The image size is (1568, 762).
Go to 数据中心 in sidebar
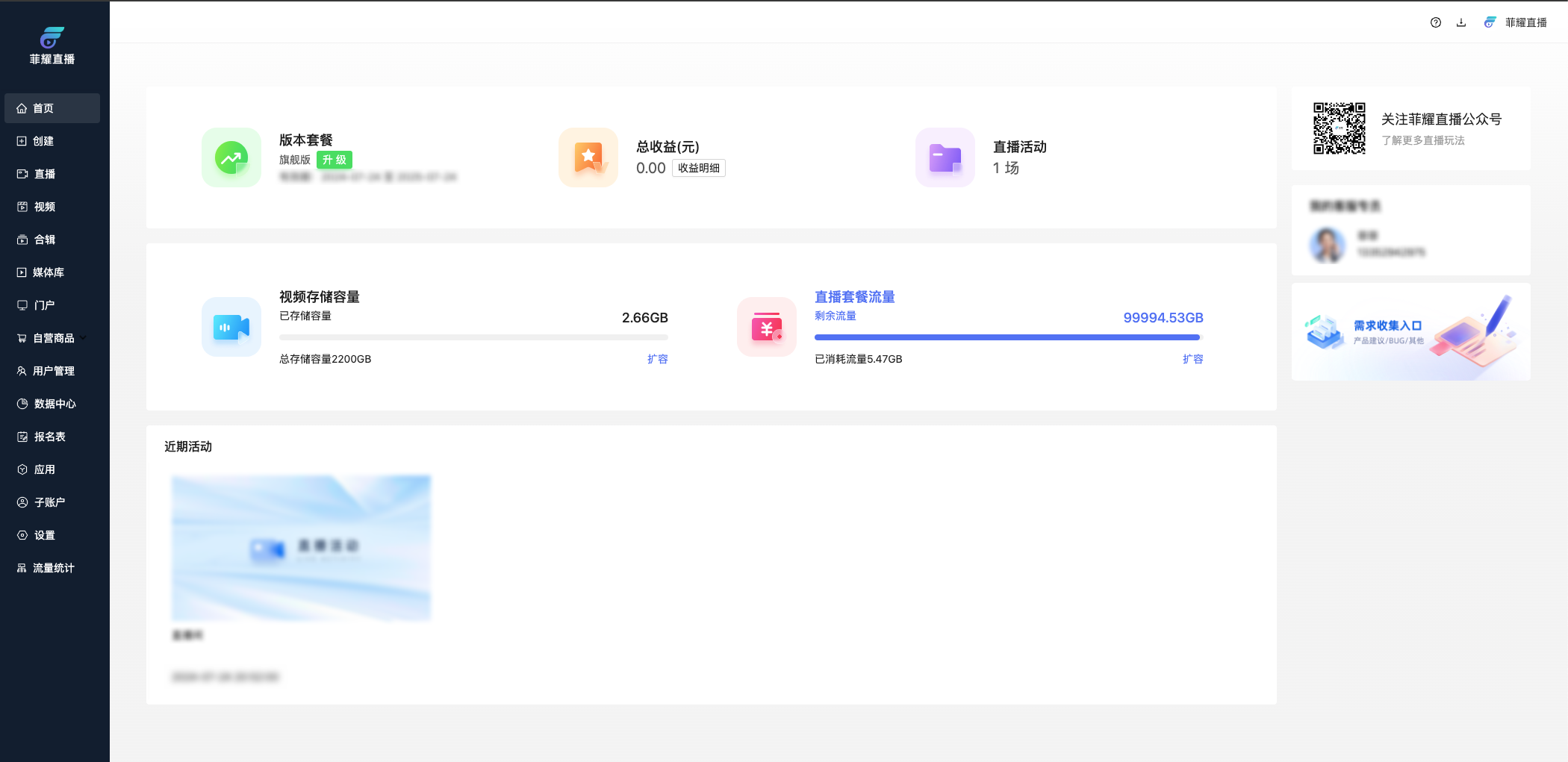coord(55,404)
